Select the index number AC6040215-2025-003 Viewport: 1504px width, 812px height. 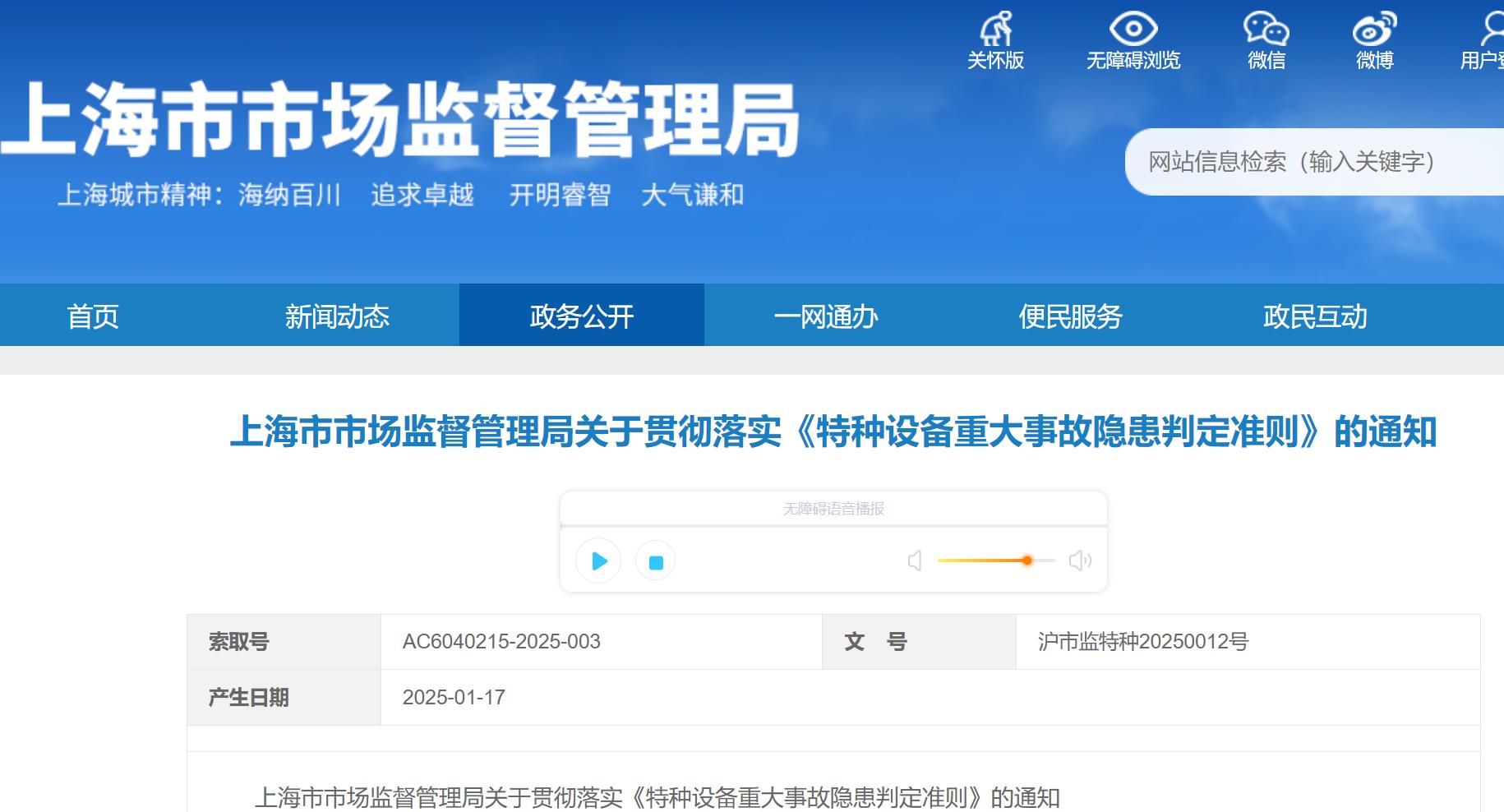click(501, 642)
